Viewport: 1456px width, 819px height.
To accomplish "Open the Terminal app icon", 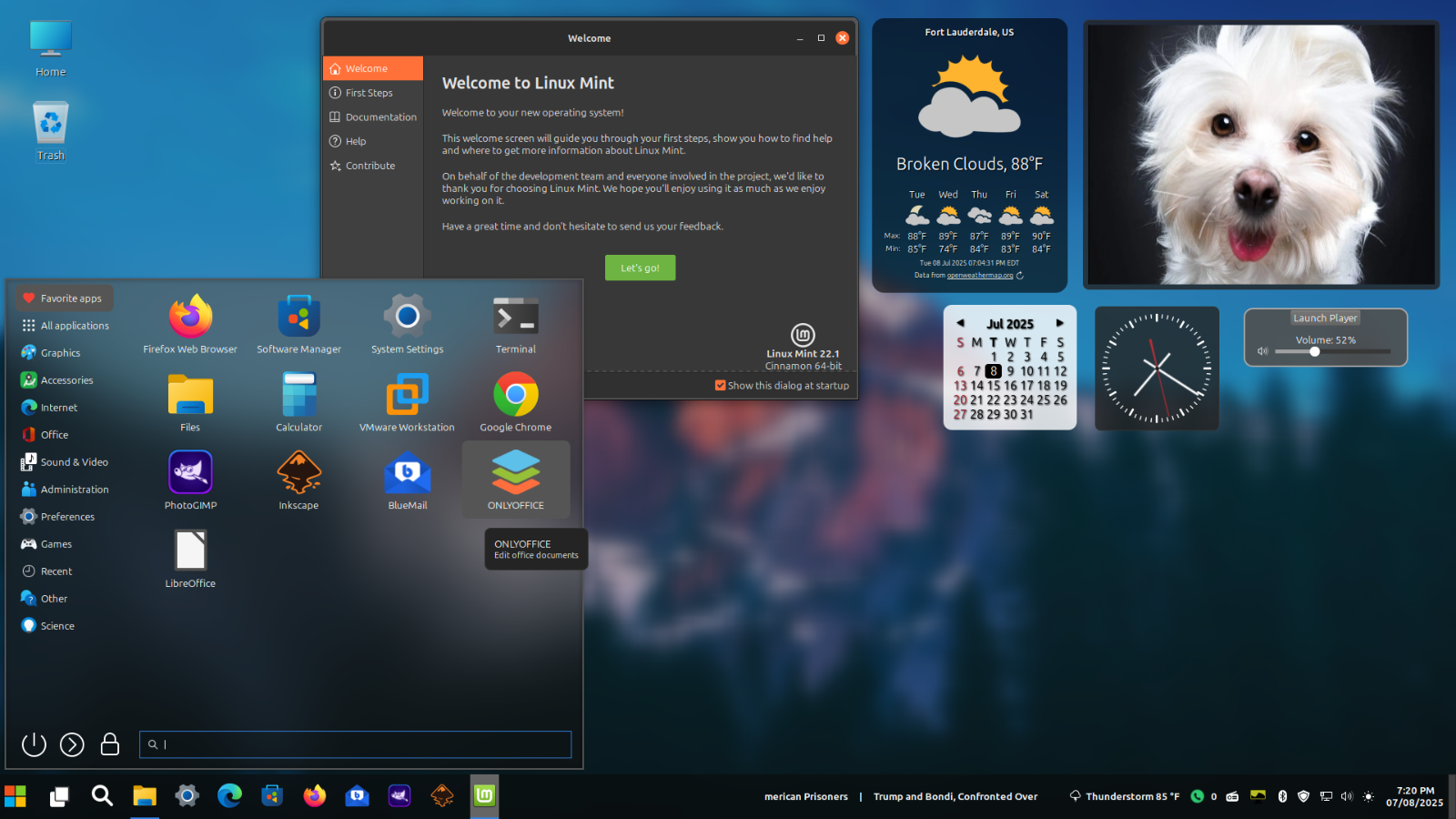I will tap(515, 318).
